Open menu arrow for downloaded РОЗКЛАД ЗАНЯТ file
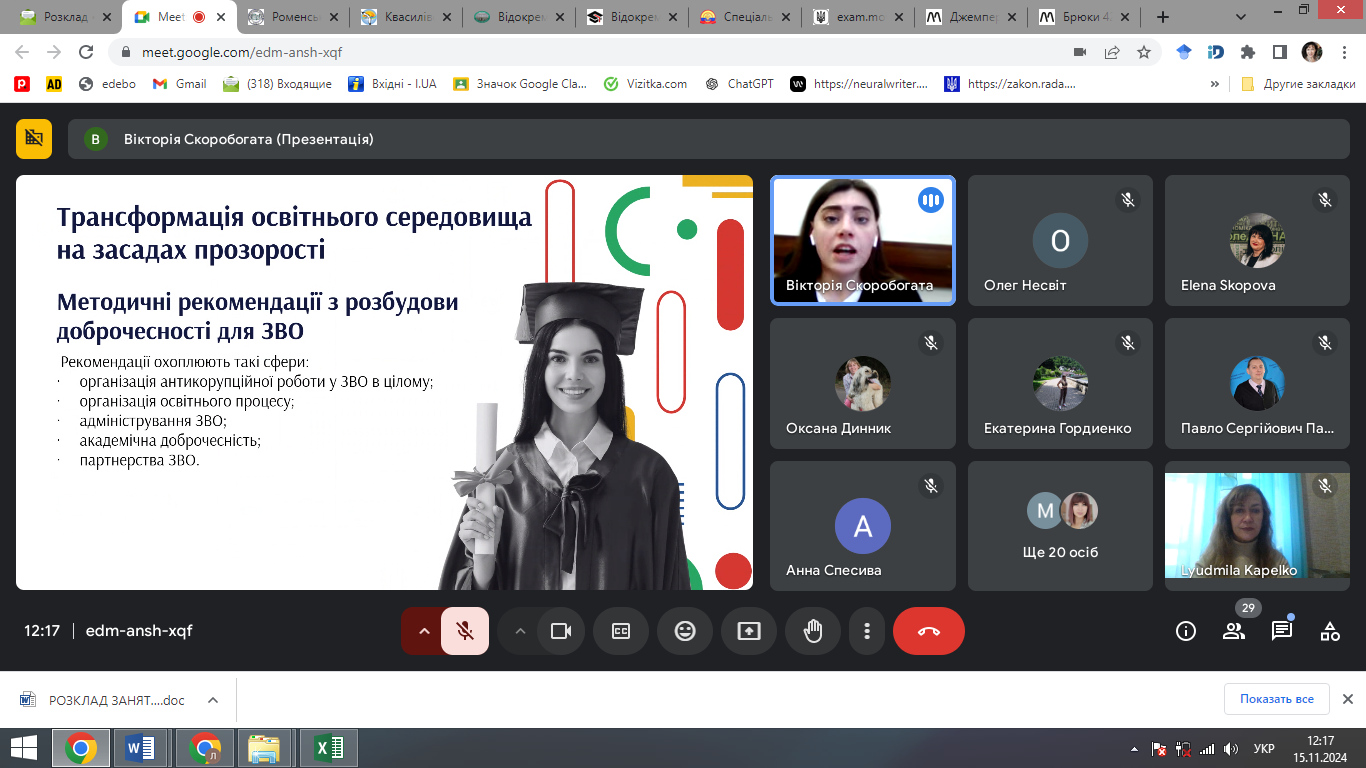Image resolution: width=1366 pixels, height=768 pixels. (x=212, y=700)
